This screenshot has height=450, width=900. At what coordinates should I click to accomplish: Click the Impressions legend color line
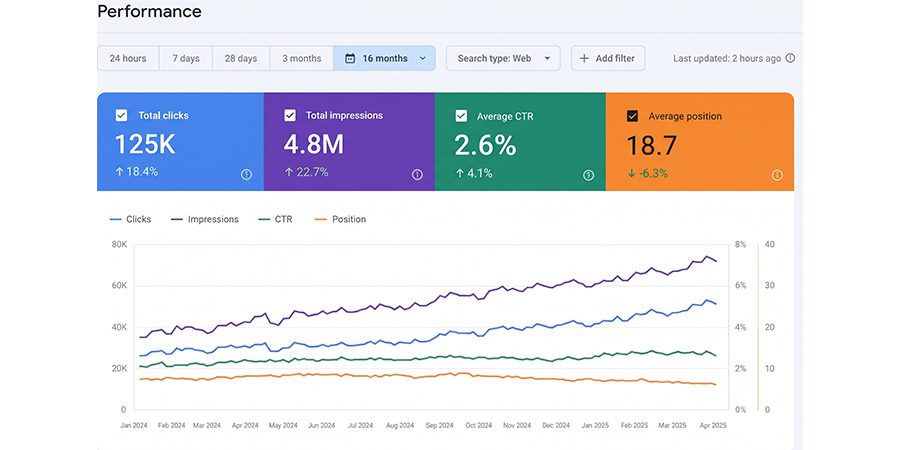pos(177,219)
